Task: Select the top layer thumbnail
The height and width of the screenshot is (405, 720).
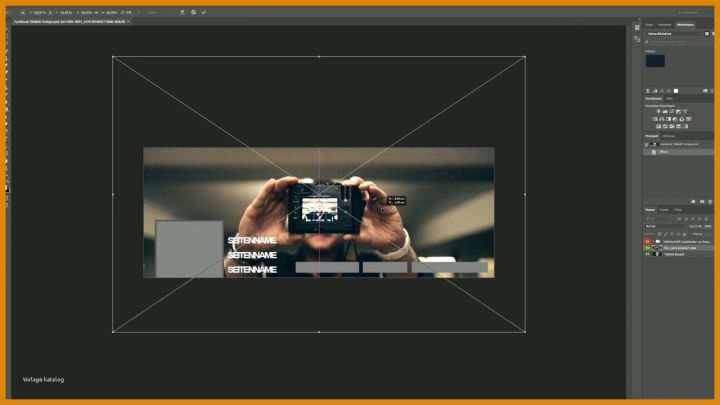Action: (658, 242)
